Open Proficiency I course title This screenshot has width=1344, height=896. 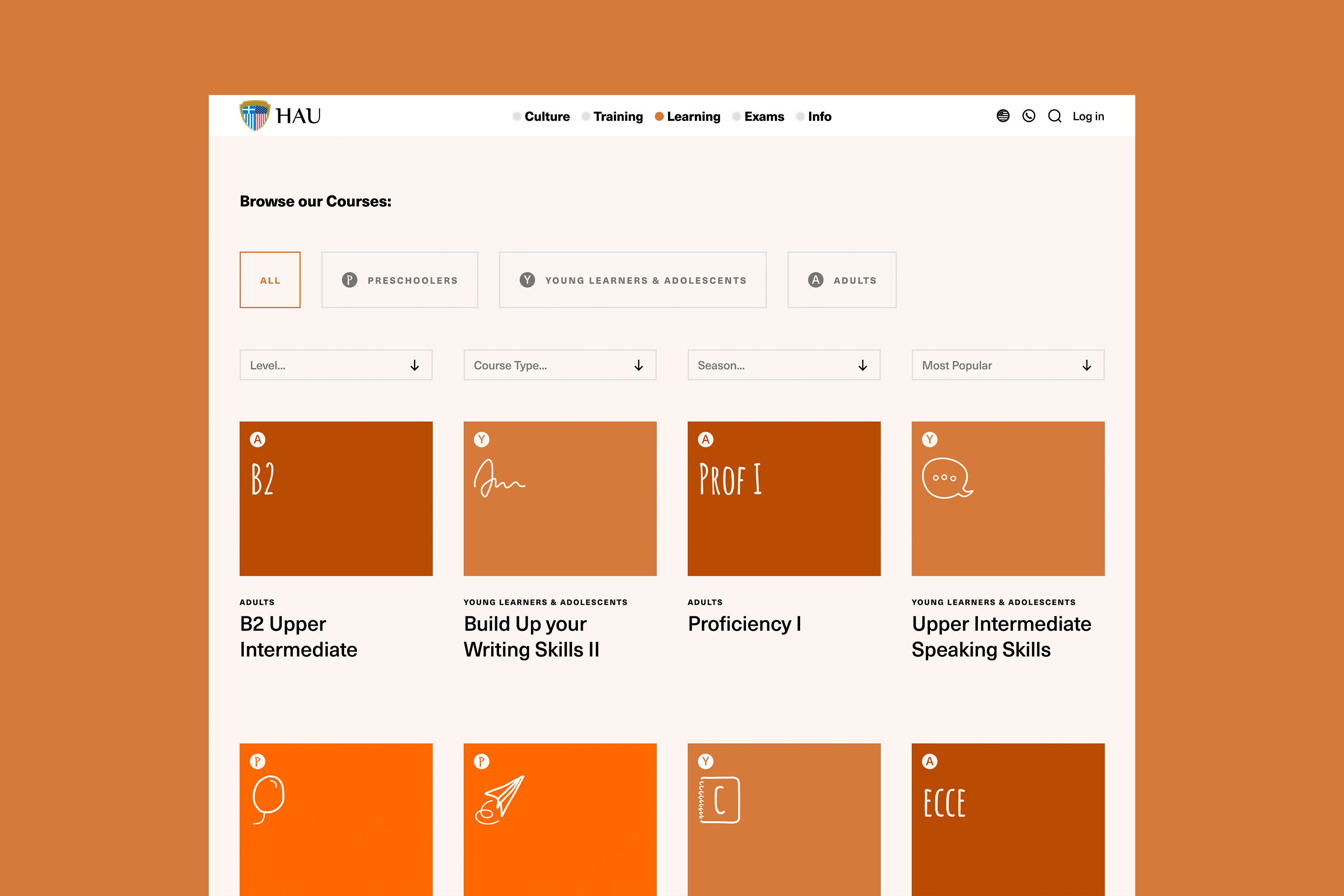745,624
